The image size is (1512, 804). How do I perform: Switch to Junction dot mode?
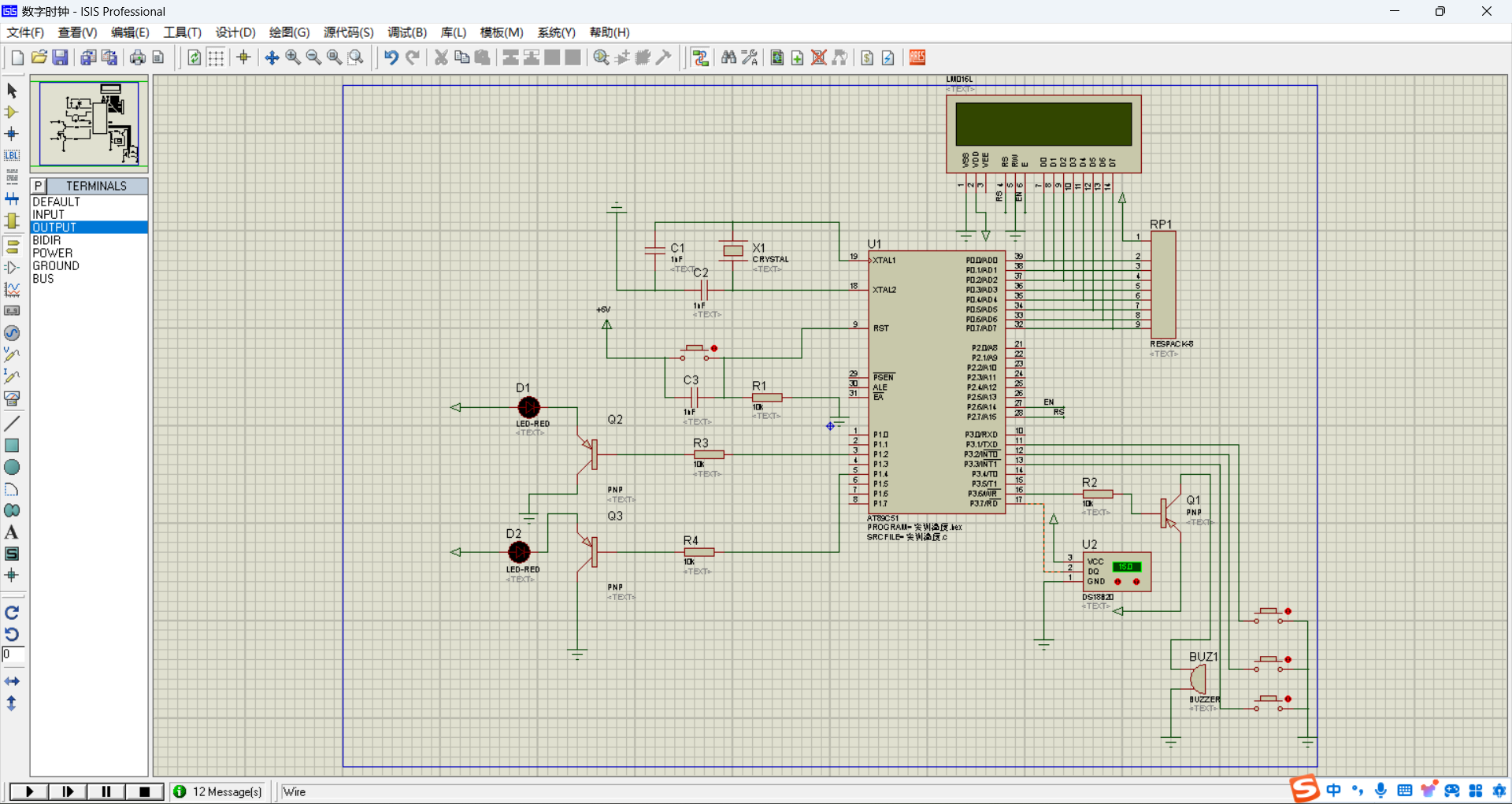click(12, 134)
